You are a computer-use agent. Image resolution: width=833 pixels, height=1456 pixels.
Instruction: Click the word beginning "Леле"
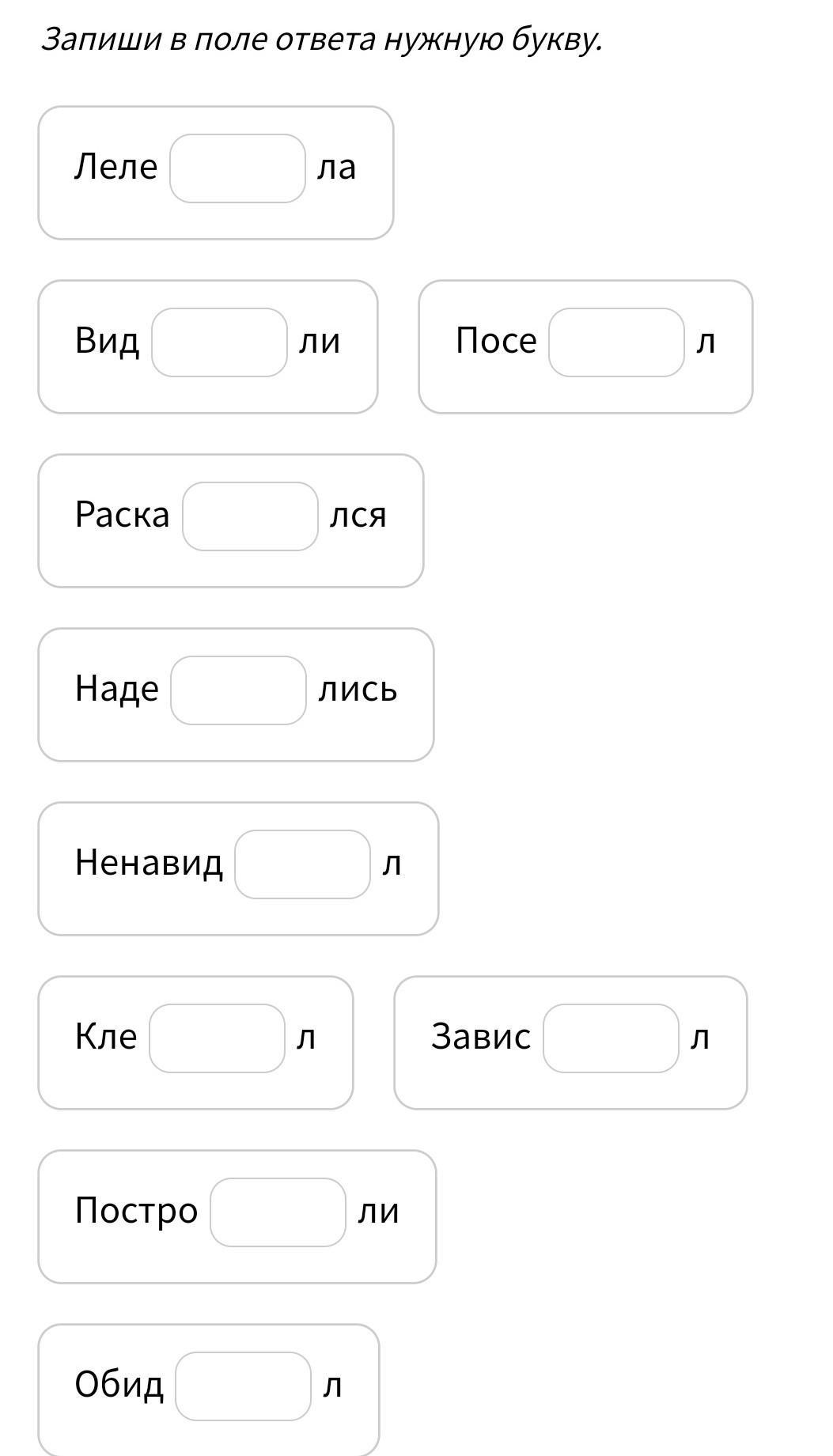tap(115, 168)
